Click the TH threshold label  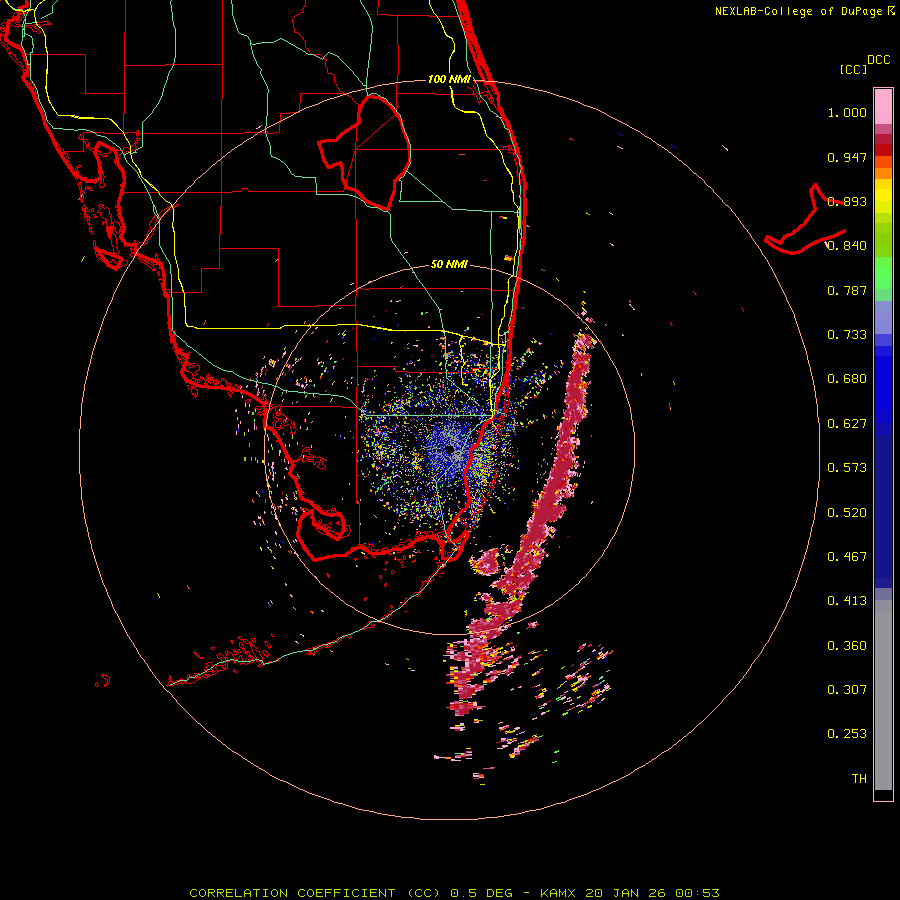coord(859,779)
